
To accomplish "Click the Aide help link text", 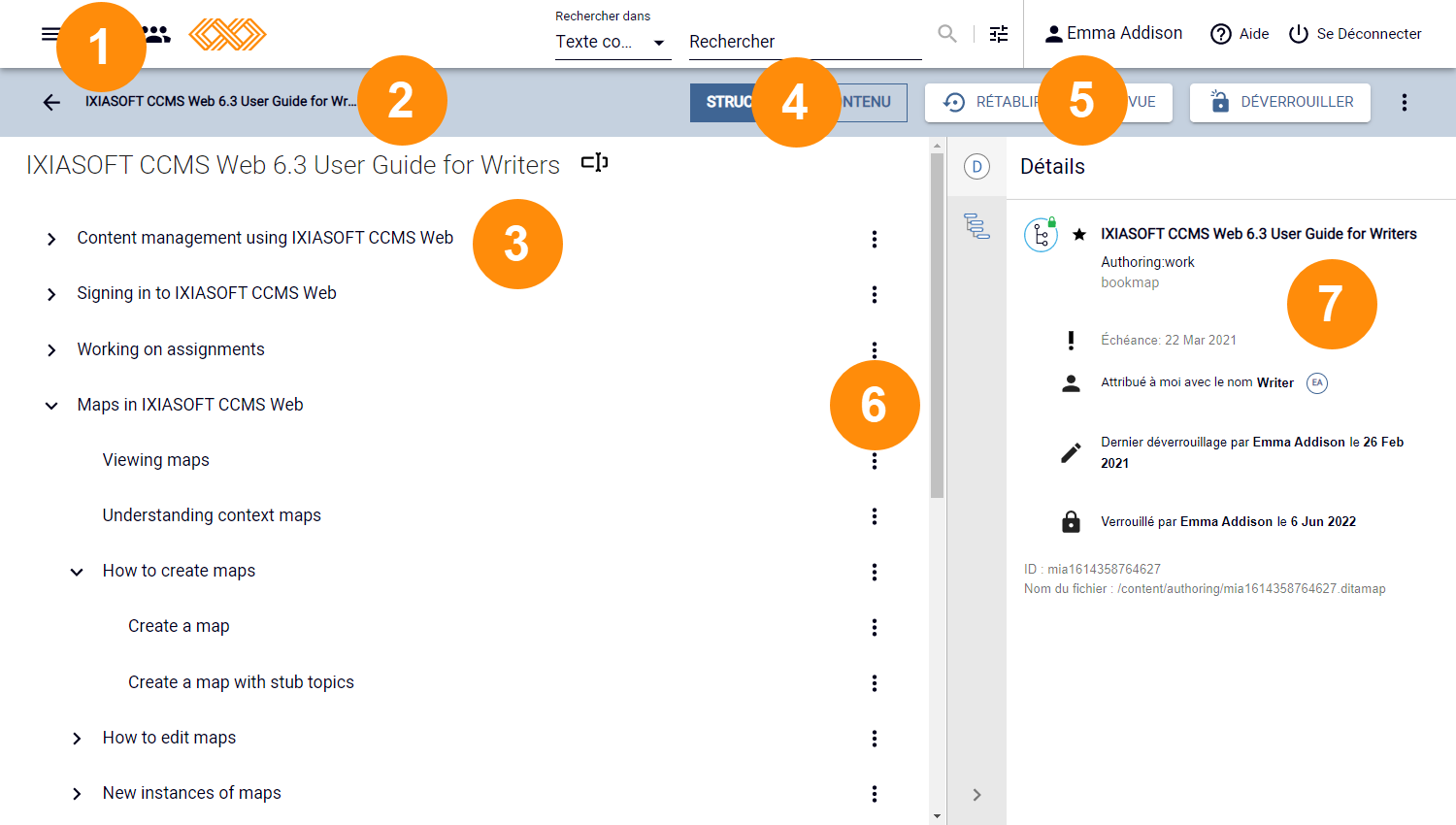I will pyautogui.click(x=1254, y=34).
